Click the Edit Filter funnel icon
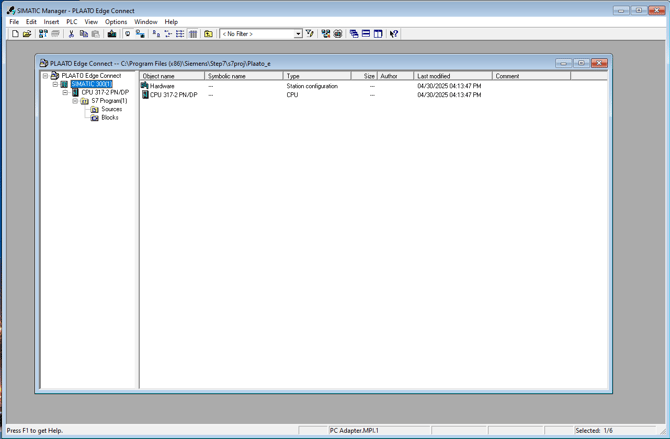Screen dimensions: 670x439 click(310, 34)
